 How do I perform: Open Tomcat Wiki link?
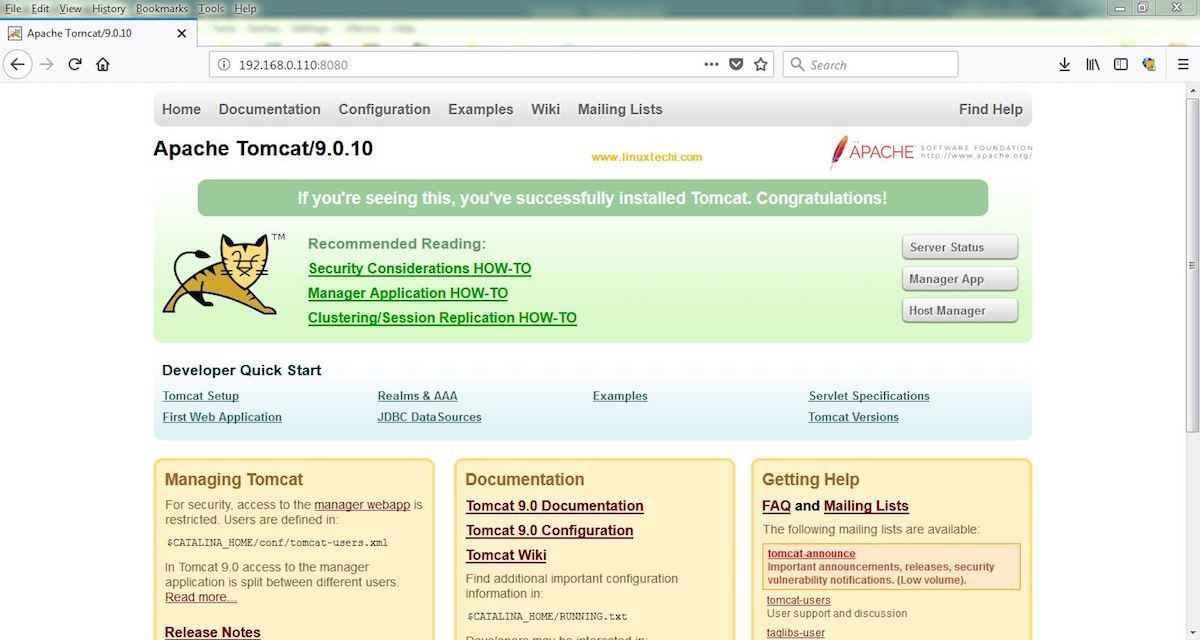(x=506, y=555)
